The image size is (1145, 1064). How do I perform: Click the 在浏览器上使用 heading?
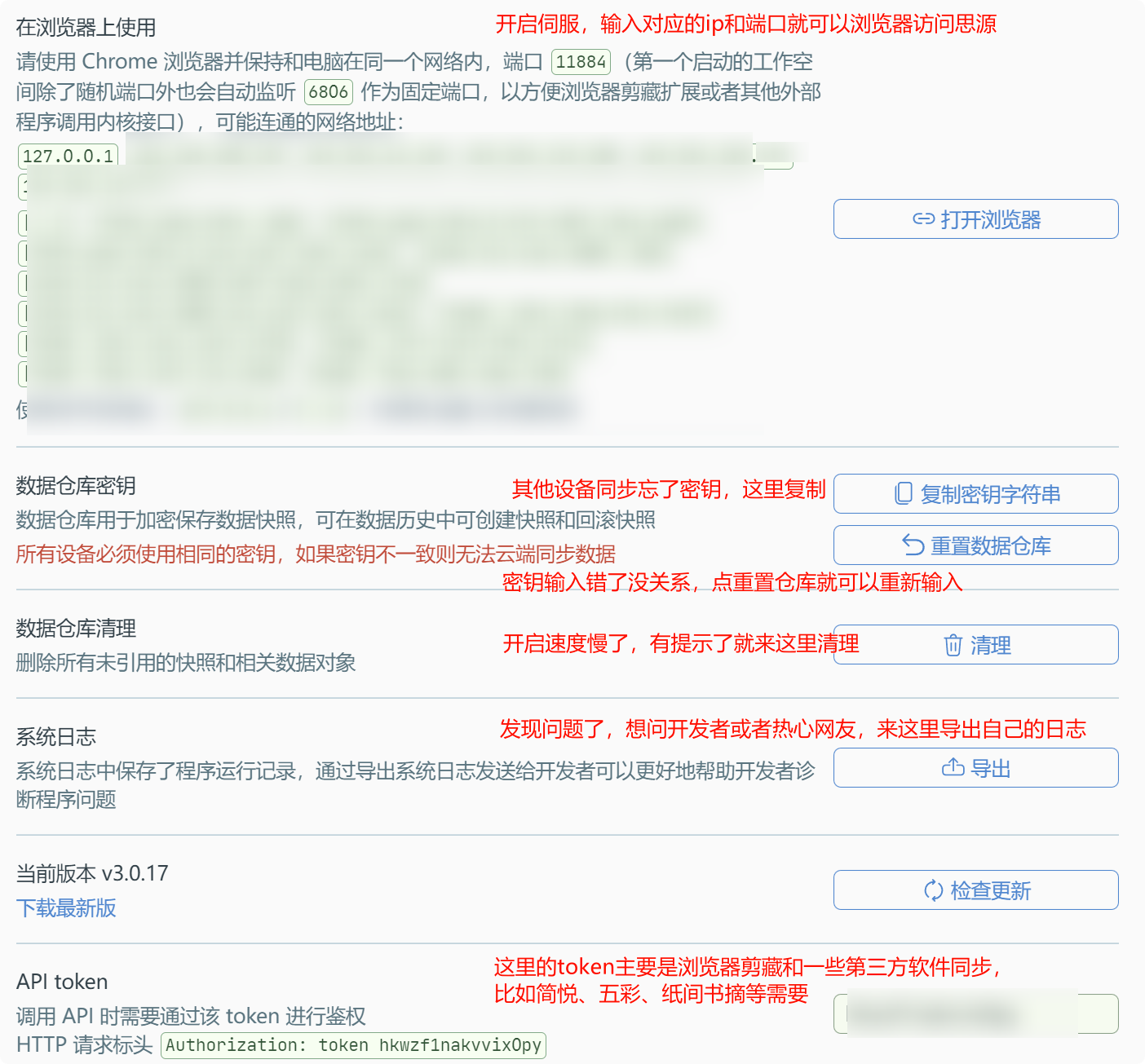point(86,28)
